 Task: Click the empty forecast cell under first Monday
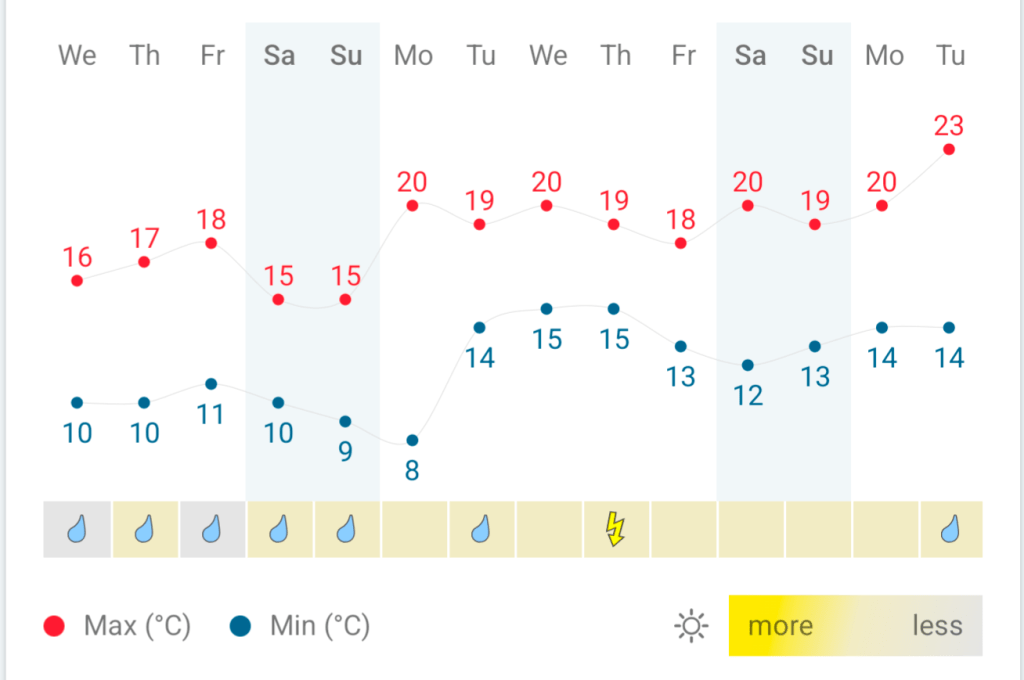pyautogui.click(x=413, y=529)
